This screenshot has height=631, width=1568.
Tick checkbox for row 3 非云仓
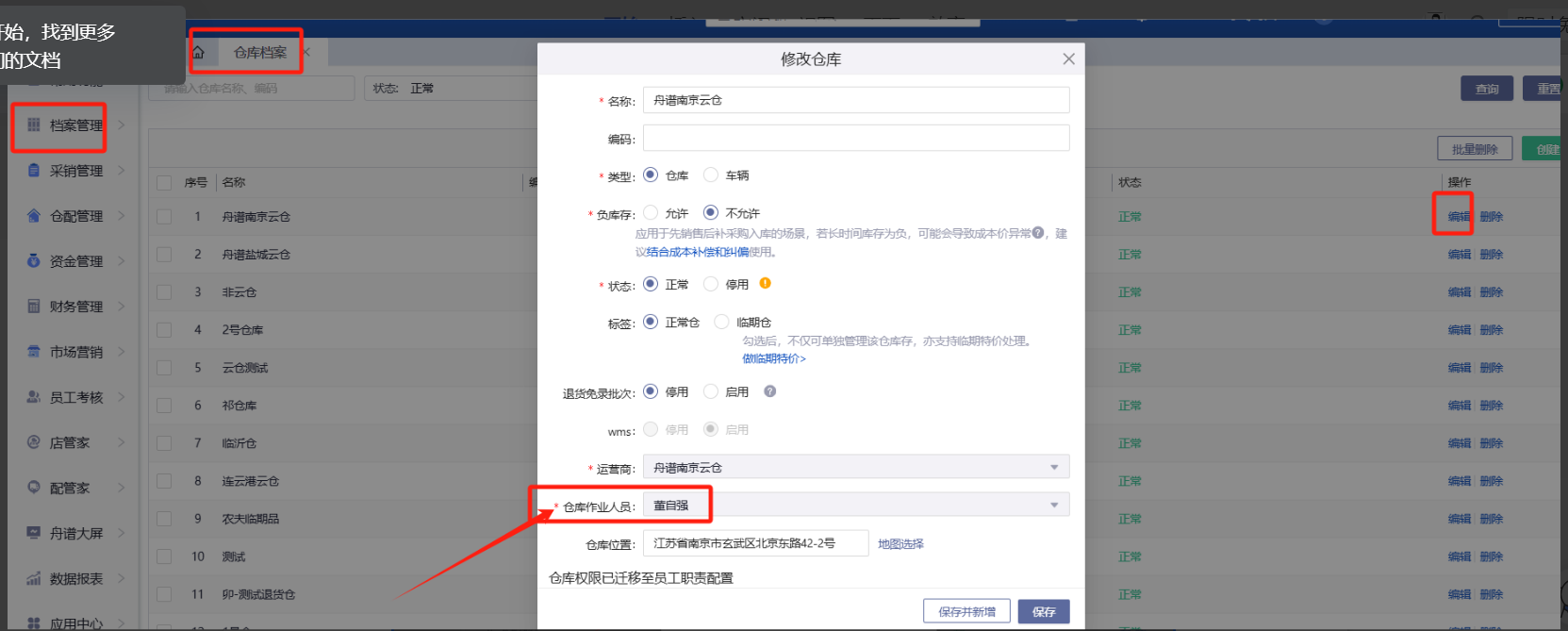pos(164,292)
